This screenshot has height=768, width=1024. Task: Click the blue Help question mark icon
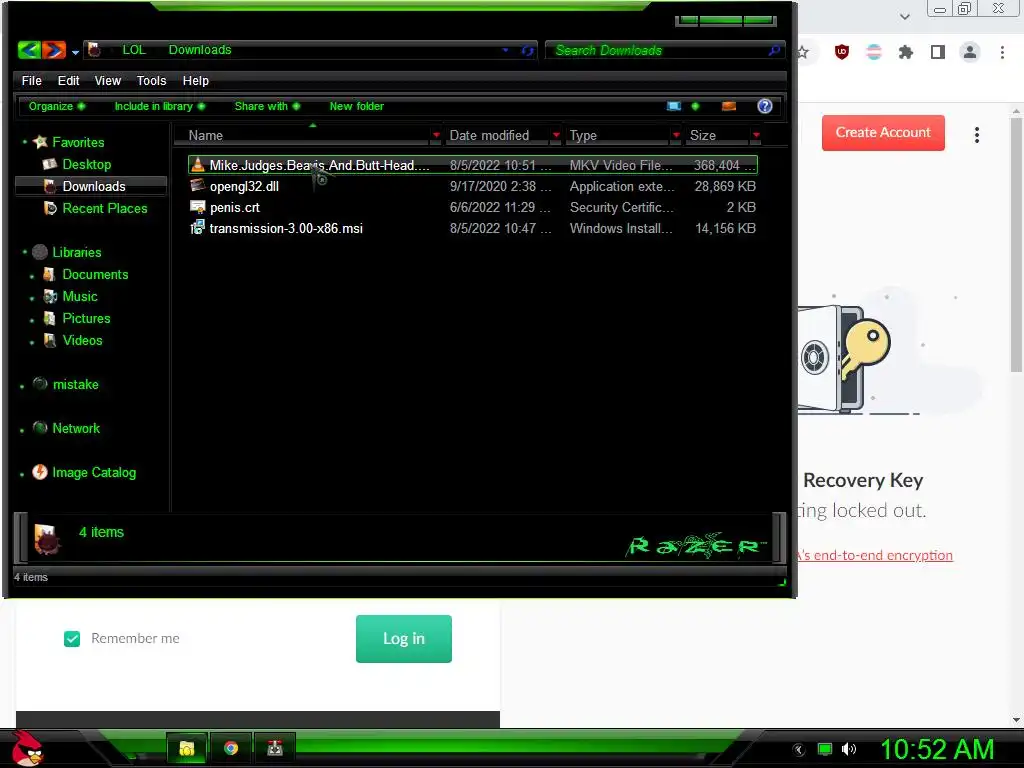tap(765, 106)
